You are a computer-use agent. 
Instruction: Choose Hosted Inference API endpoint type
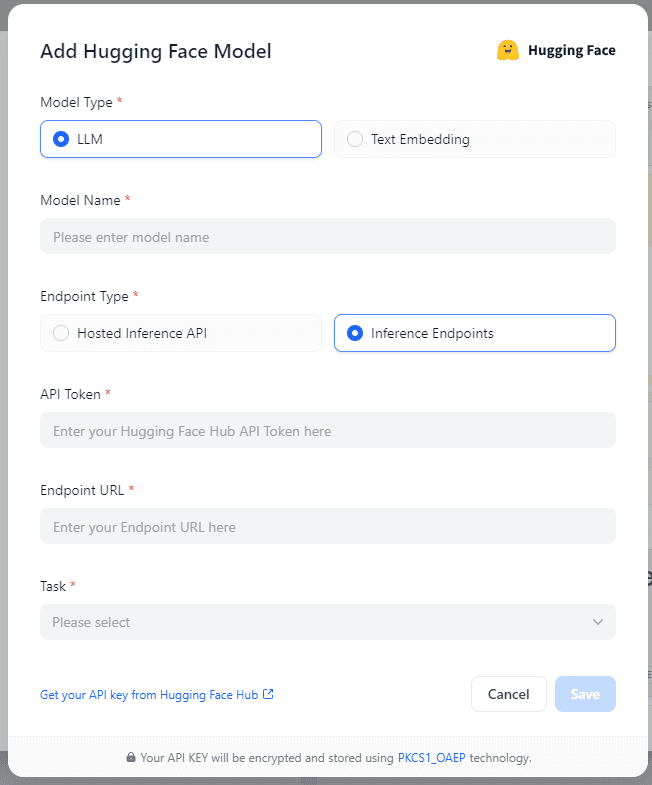(x=61, y=333)
